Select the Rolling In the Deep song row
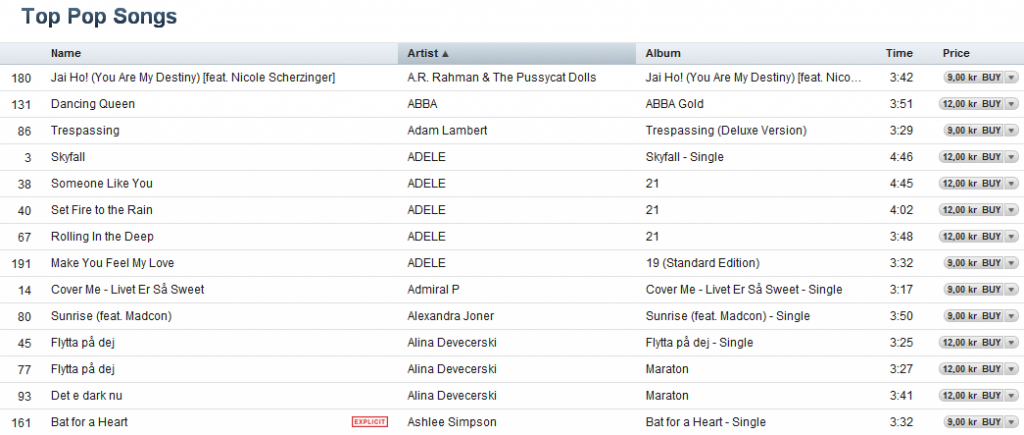Viewport: 1024px width, 435px height. pyautogui.click(x=512, y=236)
